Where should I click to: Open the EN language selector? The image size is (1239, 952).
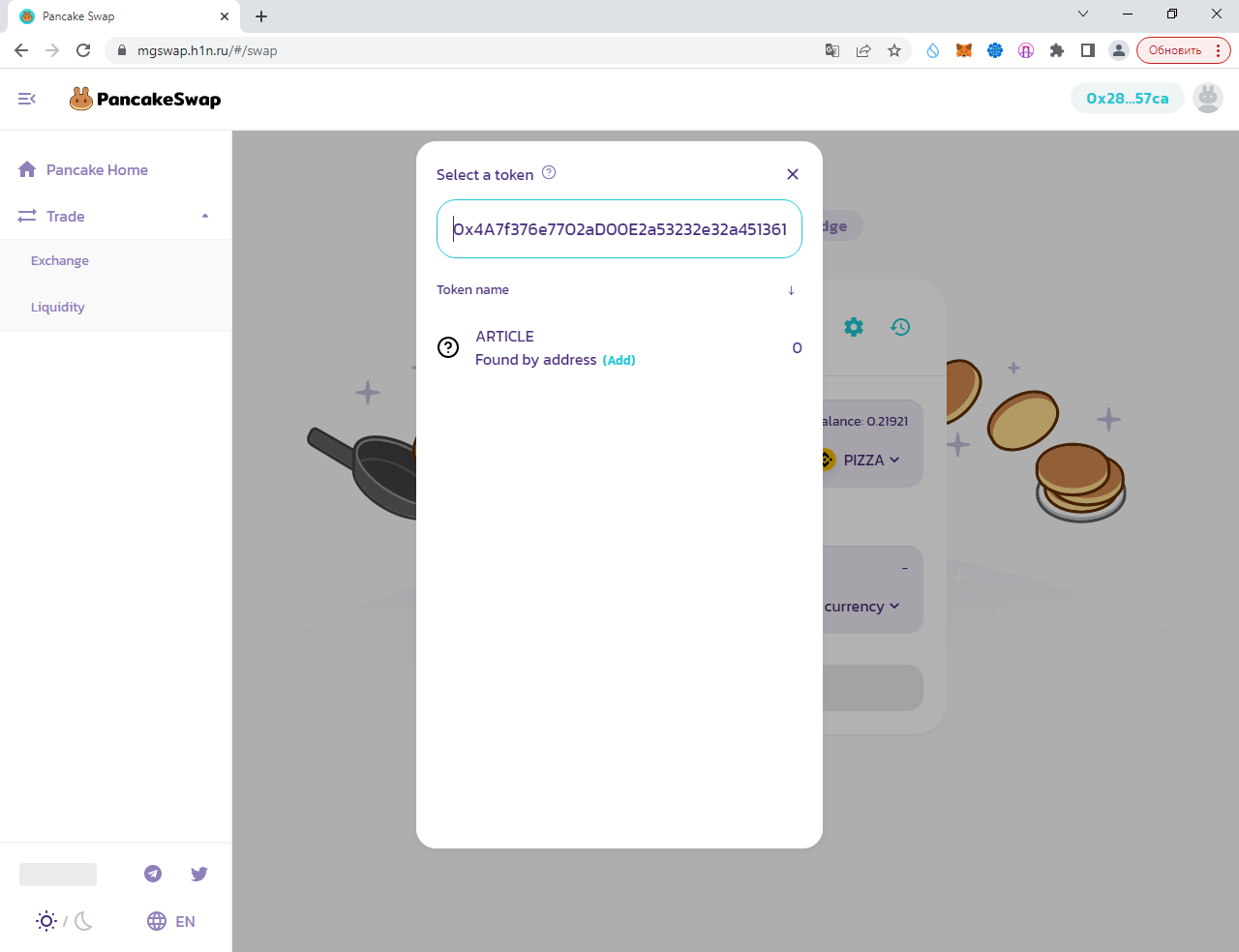(x=171, y=921)
